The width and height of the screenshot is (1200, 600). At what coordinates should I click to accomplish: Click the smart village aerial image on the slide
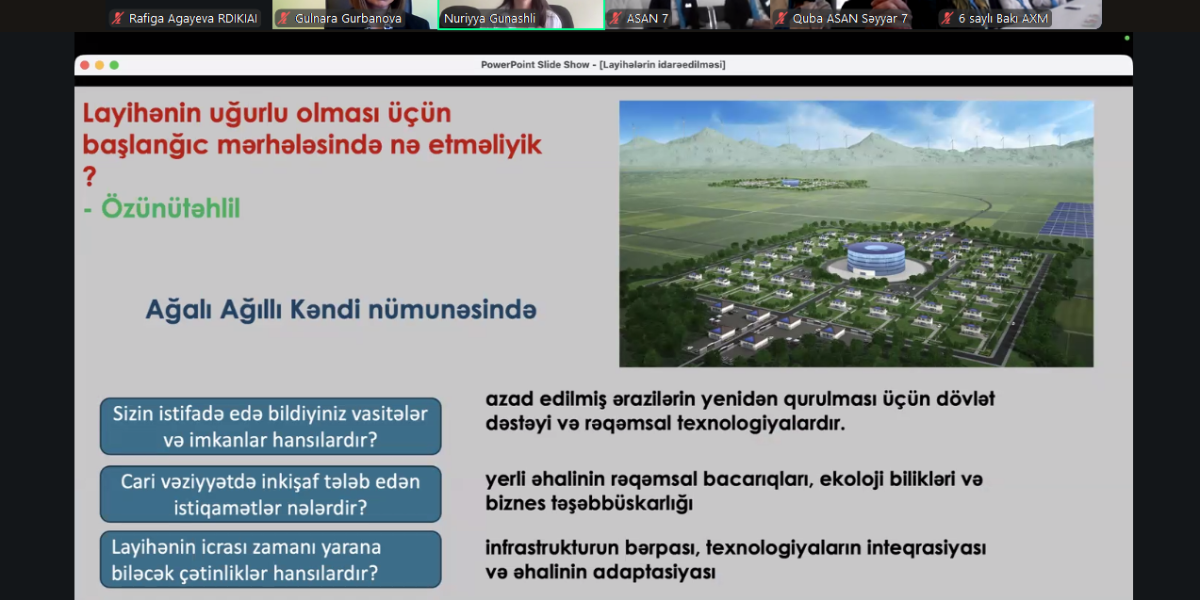coord(856,233)
